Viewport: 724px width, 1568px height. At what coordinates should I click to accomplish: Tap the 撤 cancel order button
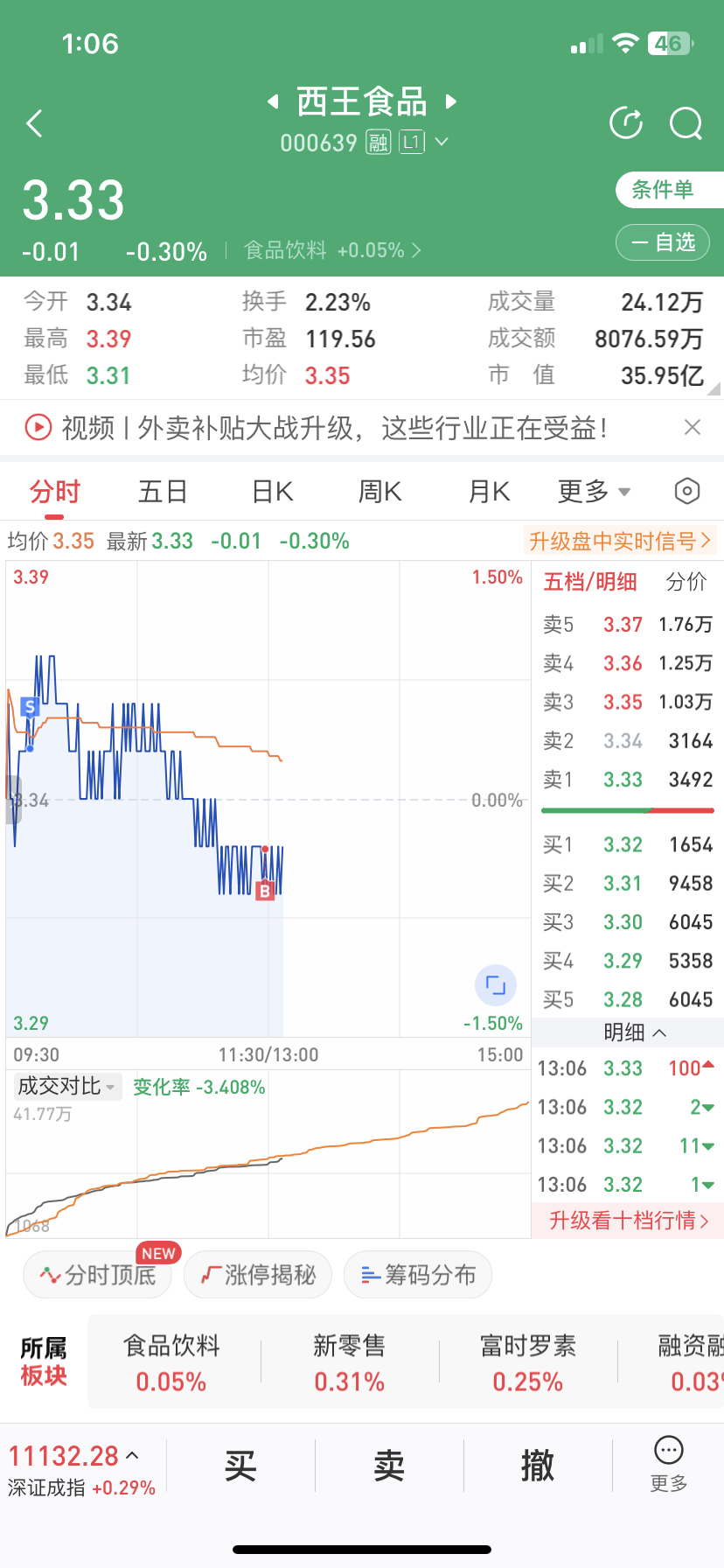(x=538, y=1466)
